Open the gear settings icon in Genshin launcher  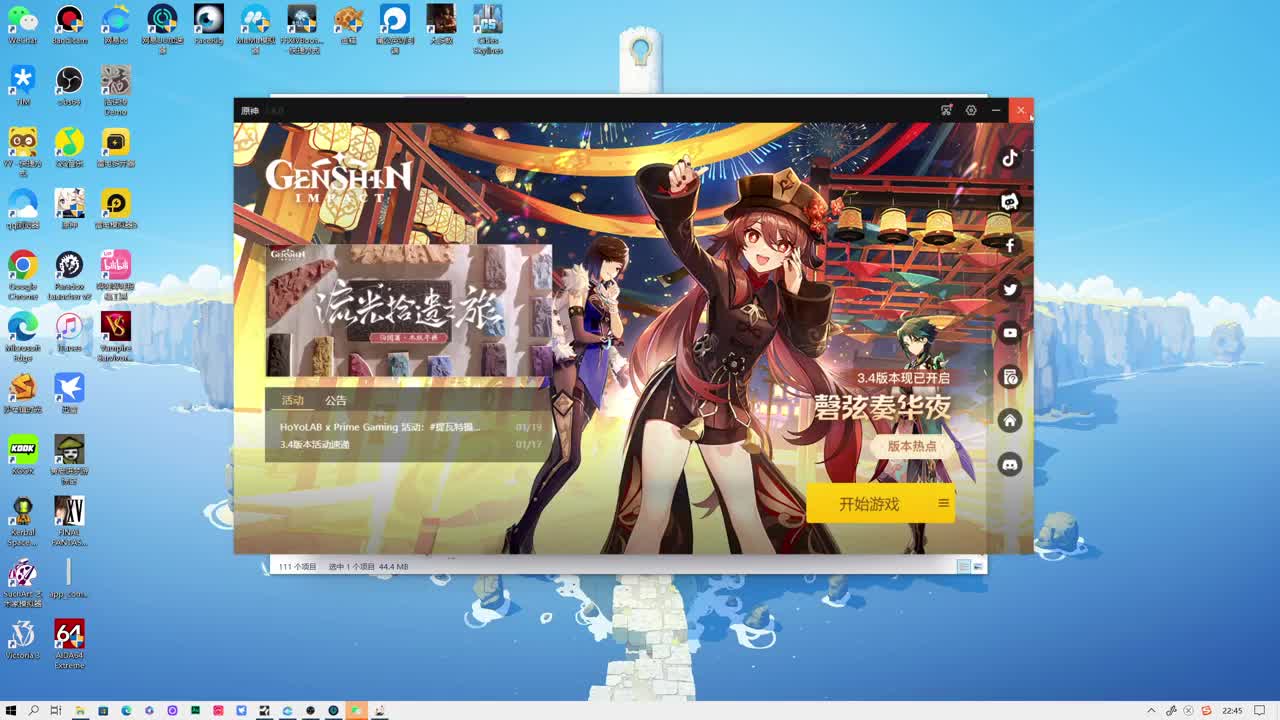click(x=971, y=110)
